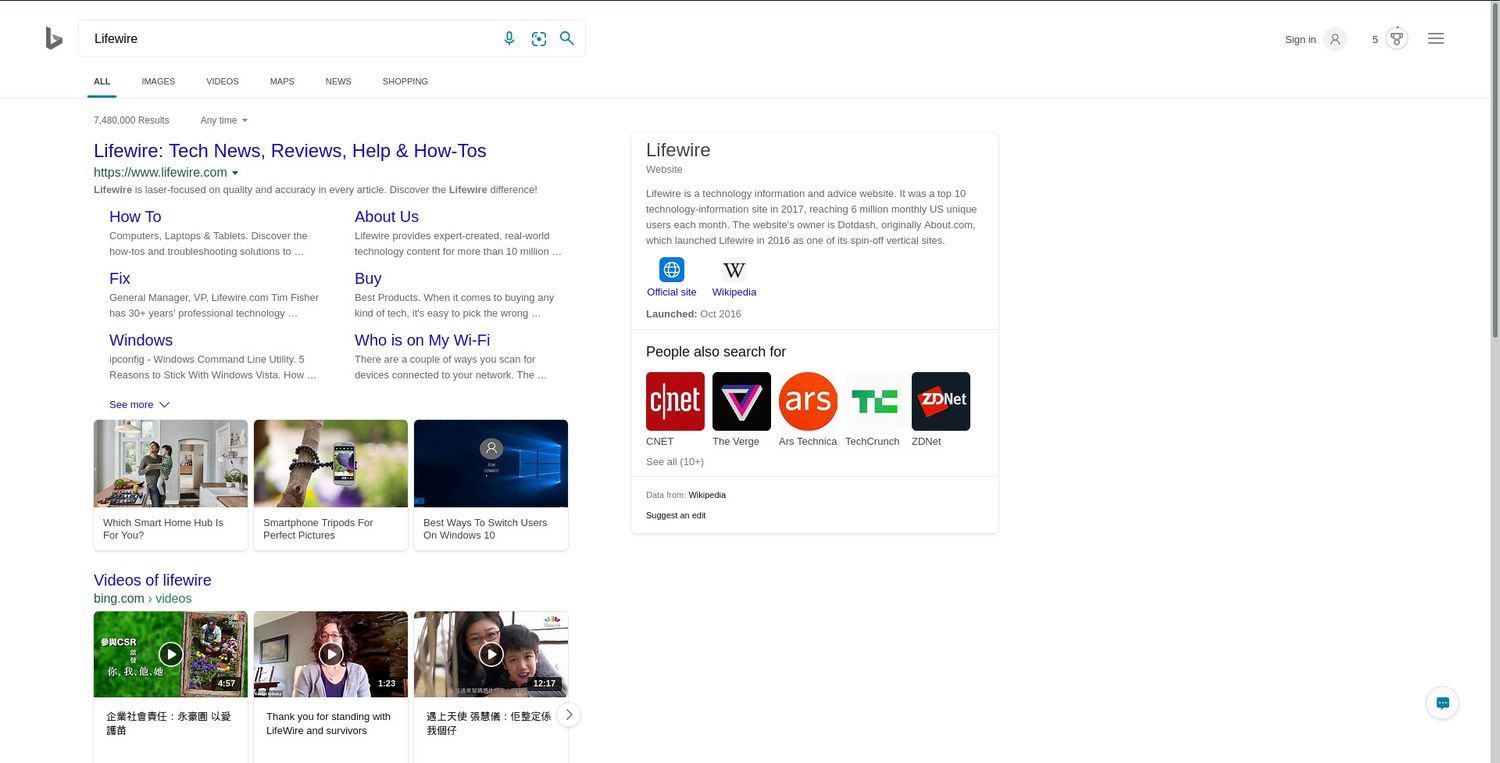Image resolution: width=1500 pixels, height=763 pixels.
Task: Open the hamburger settings menu
Action: tap(1436, 39)
